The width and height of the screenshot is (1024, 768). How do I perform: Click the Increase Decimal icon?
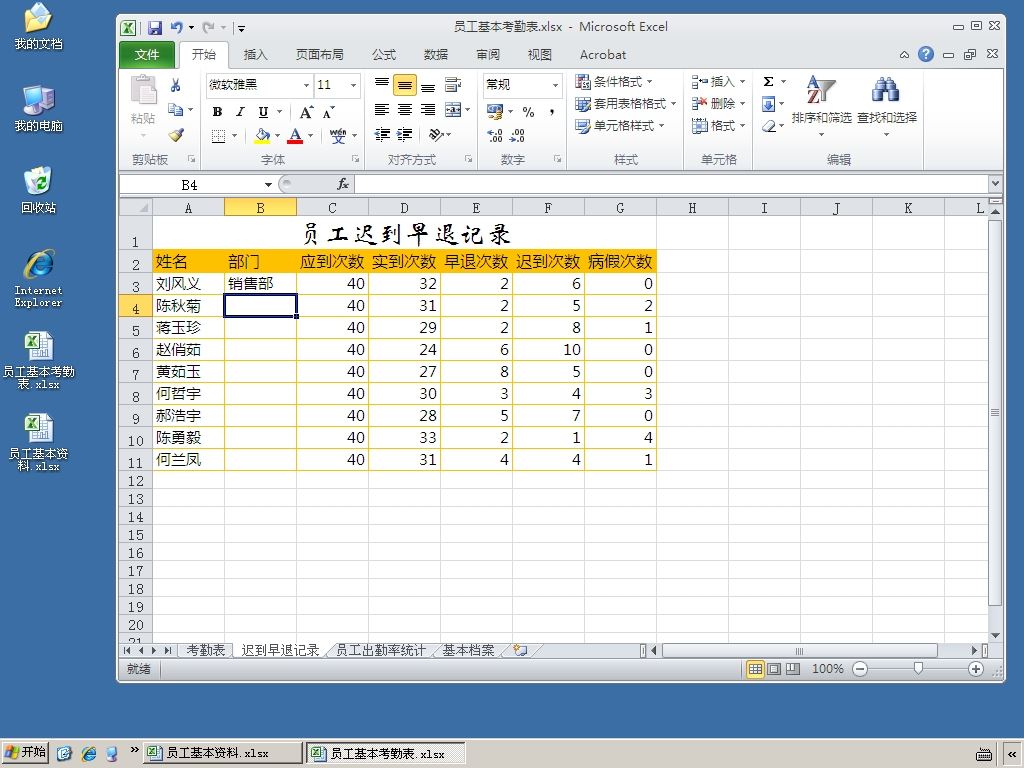(x=495, y=136)
